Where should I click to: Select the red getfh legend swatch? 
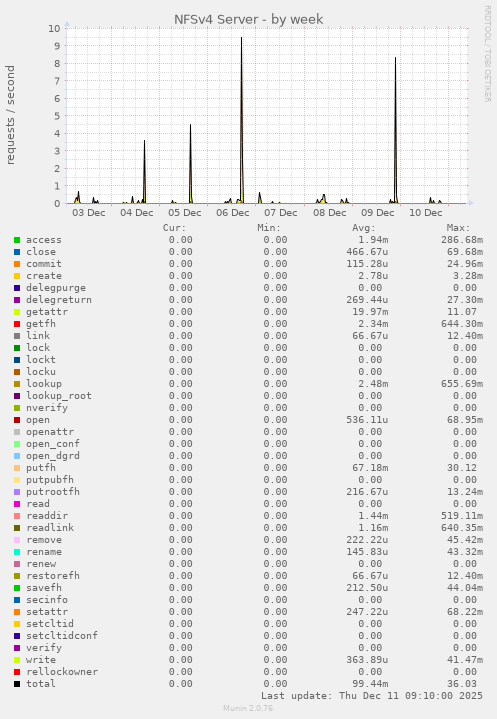coord(17,324)
